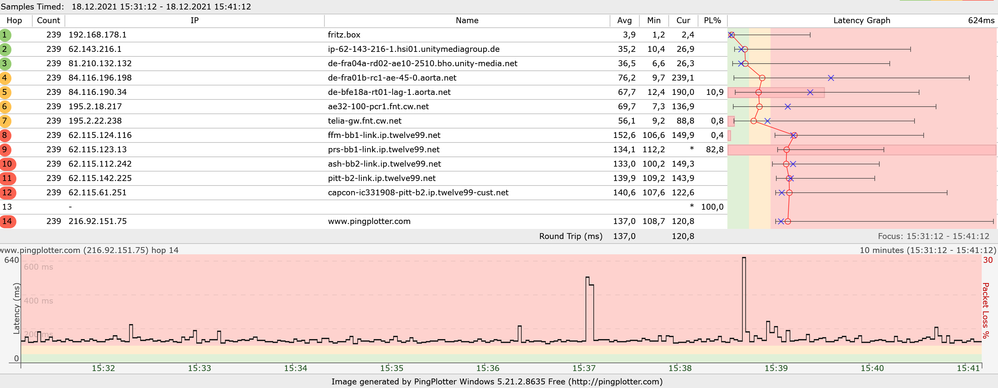Click the red hop 9 circle icon
The image size is (998, 388).
point(6,149)
